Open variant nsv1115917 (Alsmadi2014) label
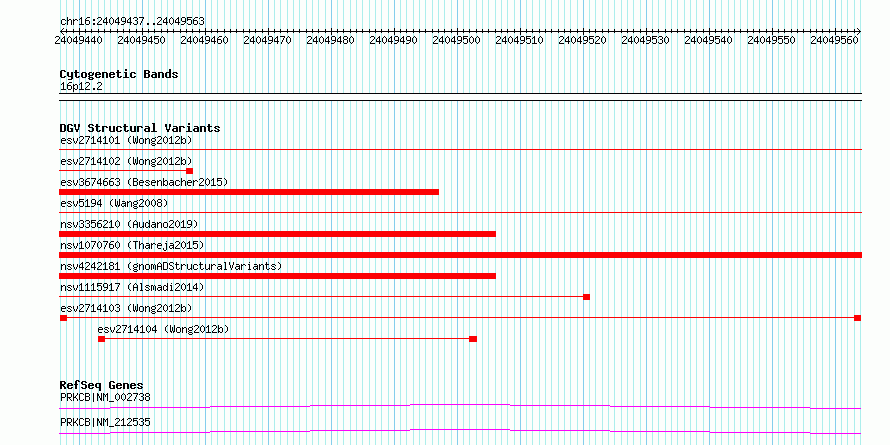This screenshot has width=890, height=445. click(132, 287)
